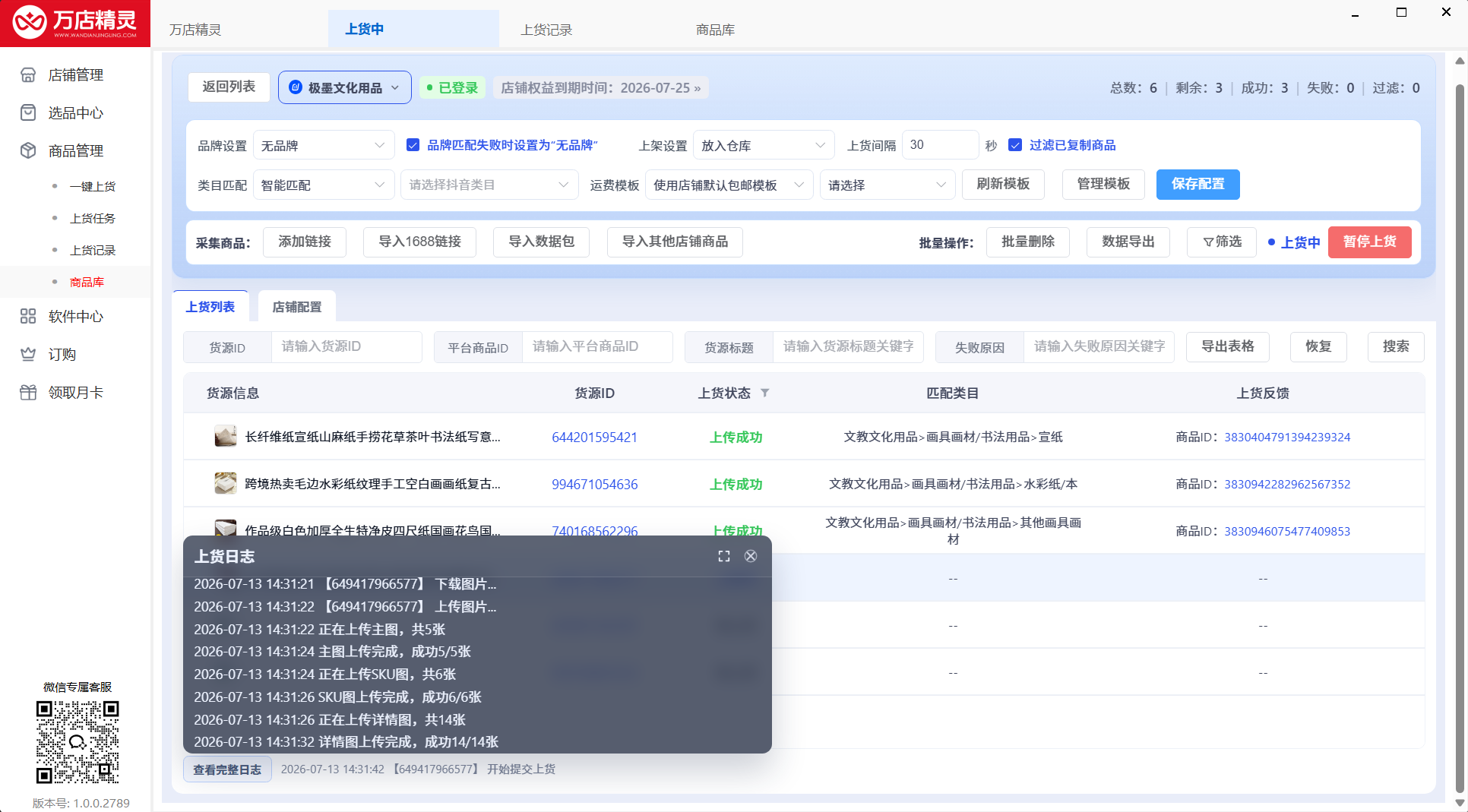Toggle 过滤已复制商品 checkbox

click(x=1015, y=145)
